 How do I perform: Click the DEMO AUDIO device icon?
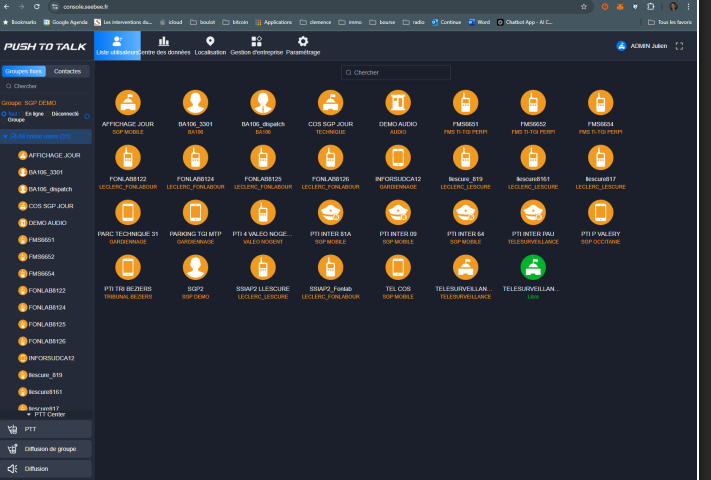click(398, 103)
